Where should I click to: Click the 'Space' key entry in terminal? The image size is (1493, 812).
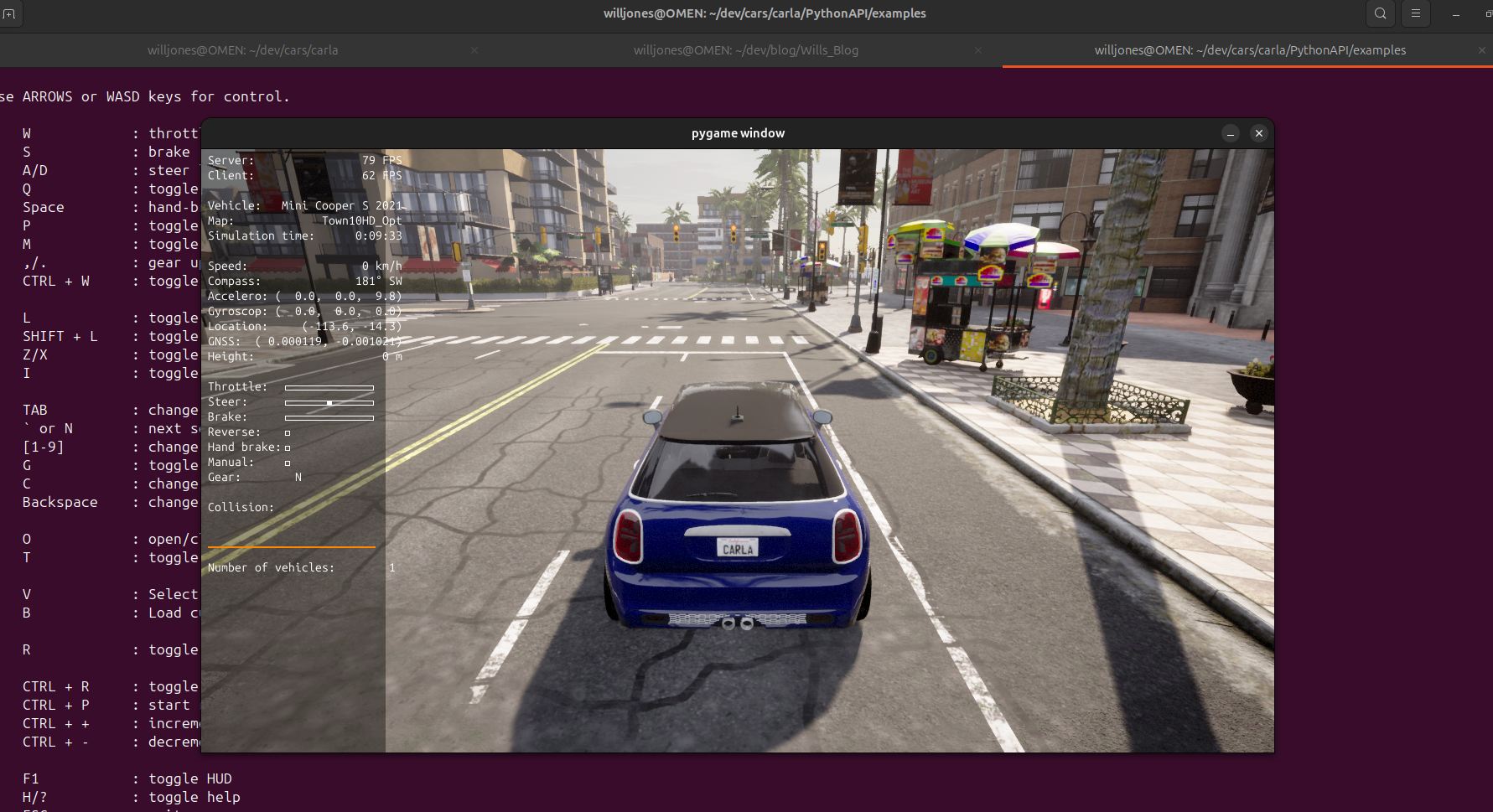[x=44, y=207]
